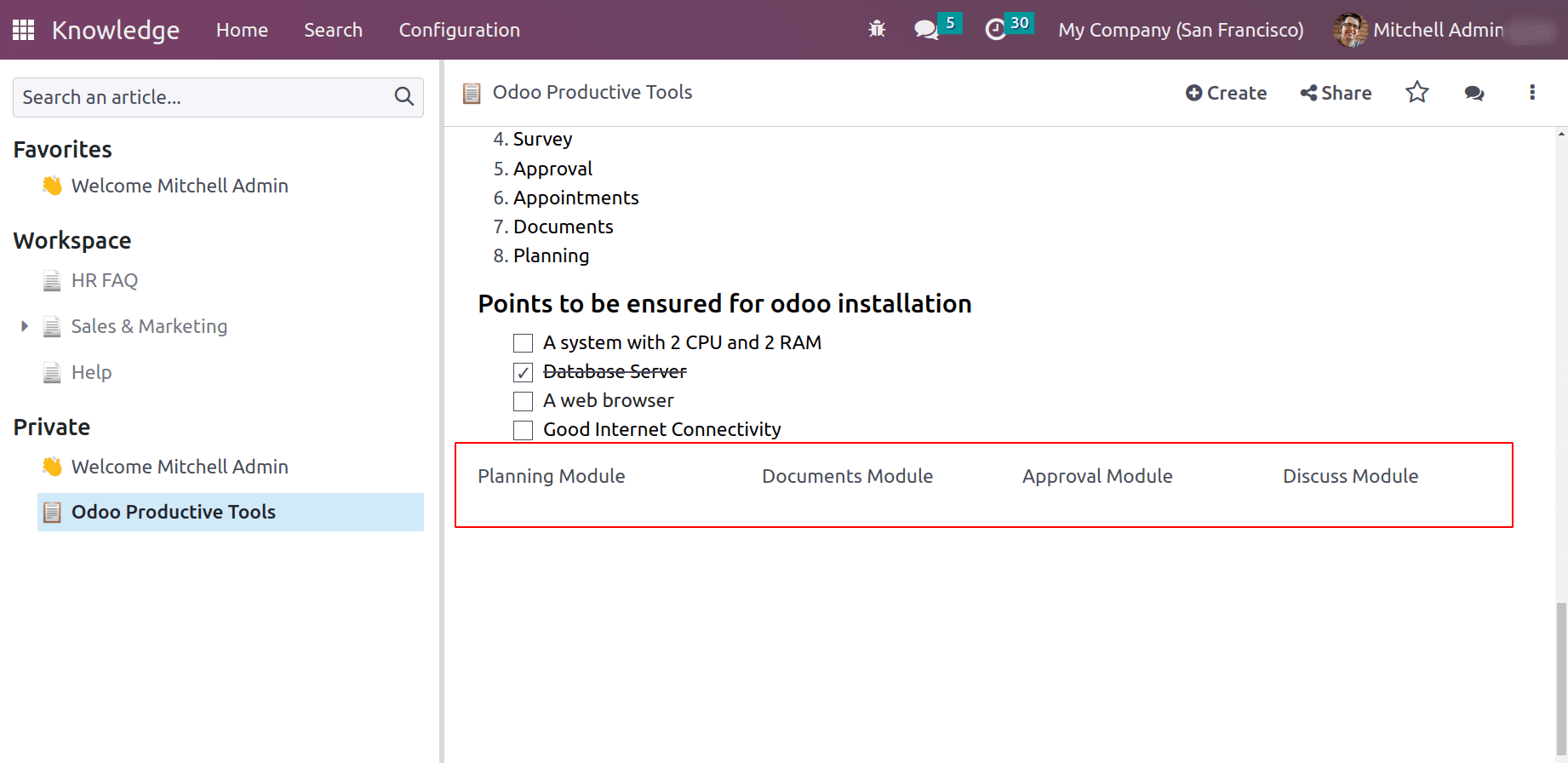This screenshot has width=1568, height=763.
Task: Click list item '5. Approval'
Action: pos(543,169)
